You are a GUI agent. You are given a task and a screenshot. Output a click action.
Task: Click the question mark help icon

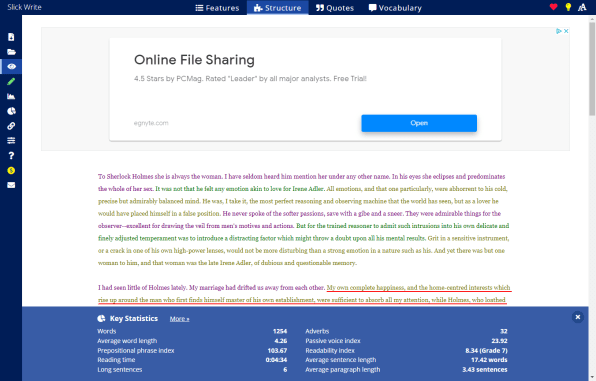11,156
